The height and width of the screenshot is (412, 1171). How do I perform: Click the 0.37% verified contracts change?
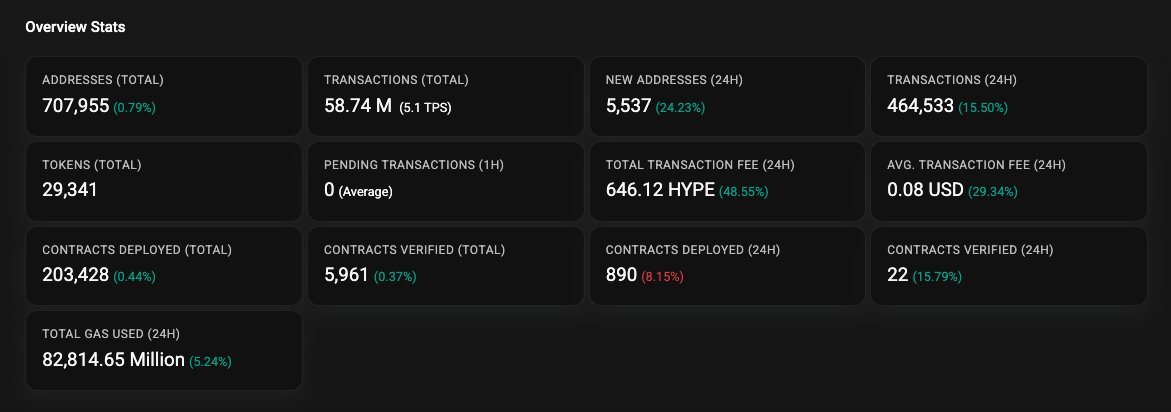(395, 277)
